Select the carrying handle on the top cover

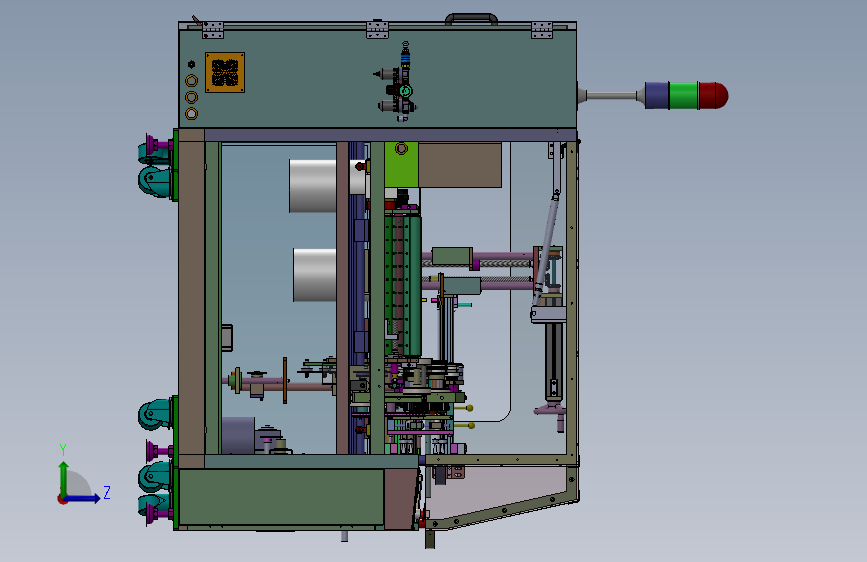point(472,19)
